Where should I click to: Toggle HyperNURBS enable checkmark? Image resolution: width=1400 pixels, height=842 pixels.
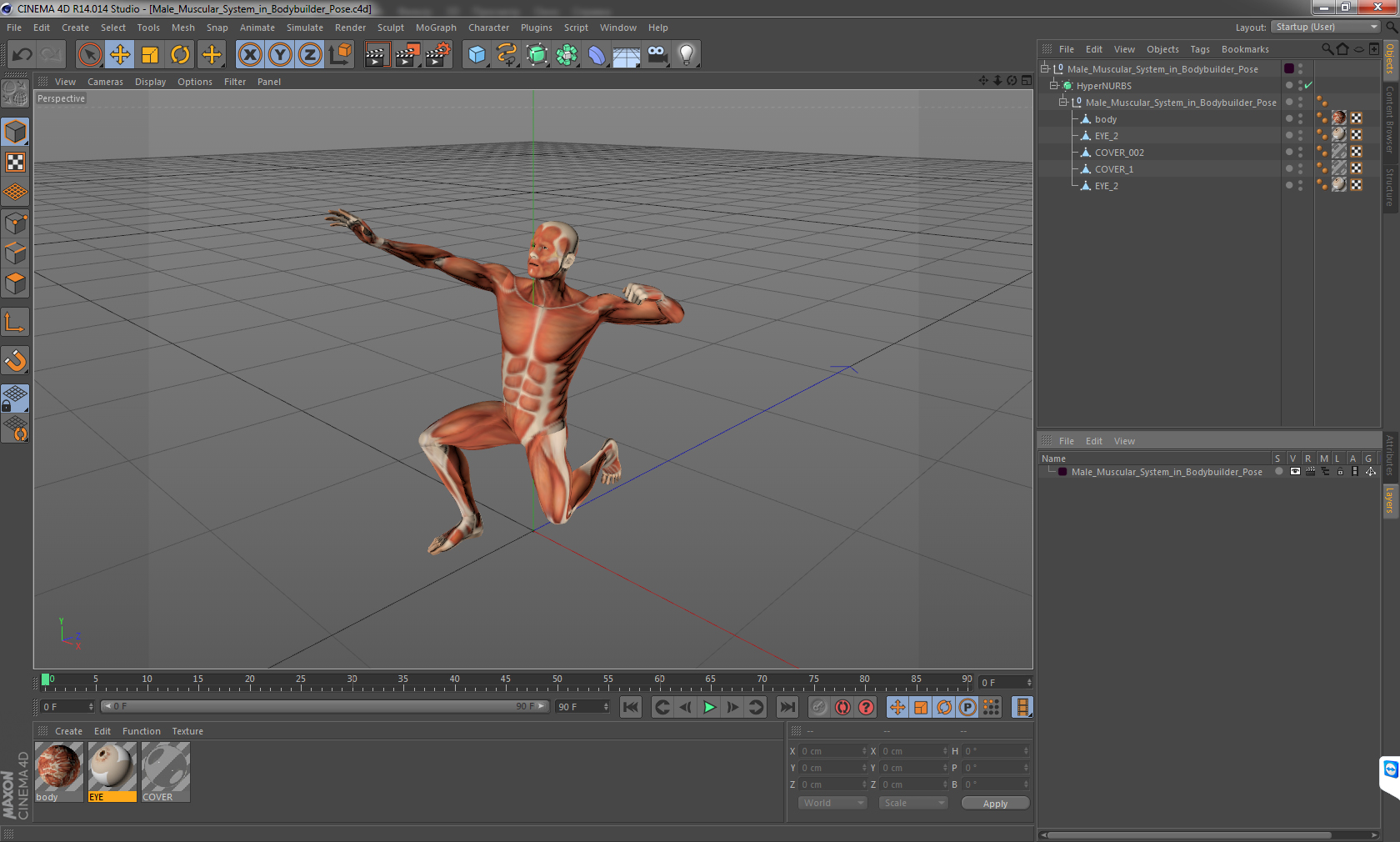[1308, 86]
